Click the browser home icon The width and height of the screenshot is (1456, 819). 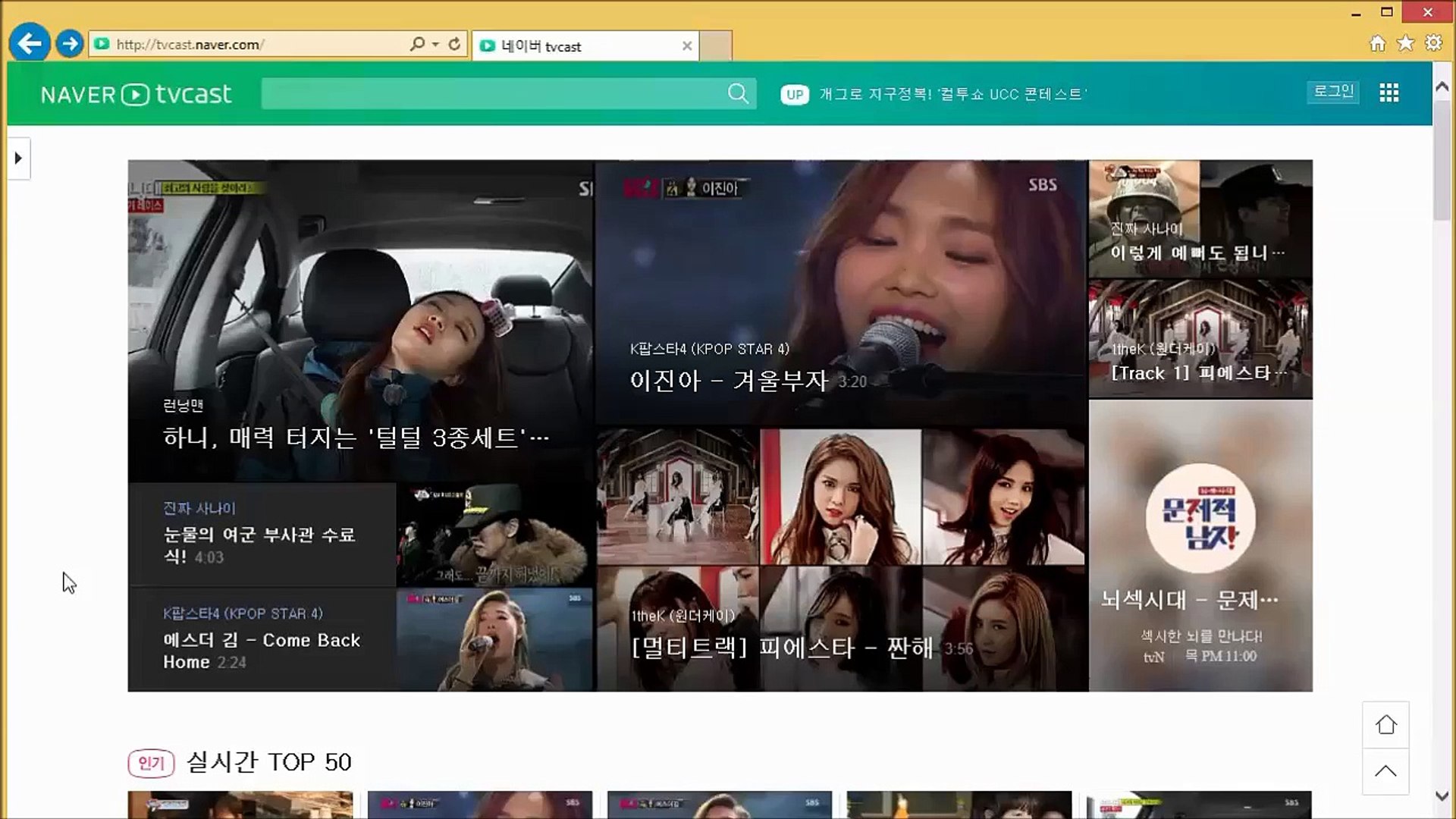pyautogui.click(x=1377, y=43)
